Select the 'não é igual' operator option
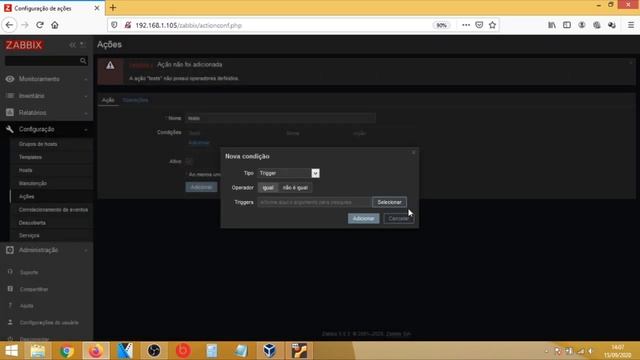 295,188
